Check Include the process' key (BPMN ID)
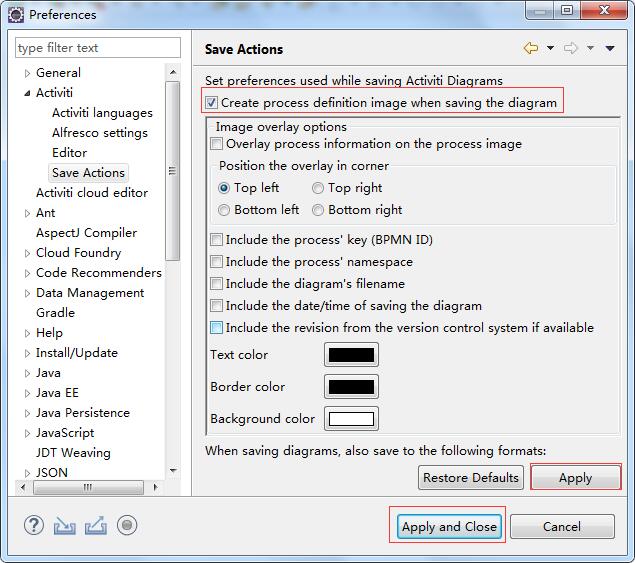Image resolution: width=635 pixels, height=563 pixels. click(216, 239)
